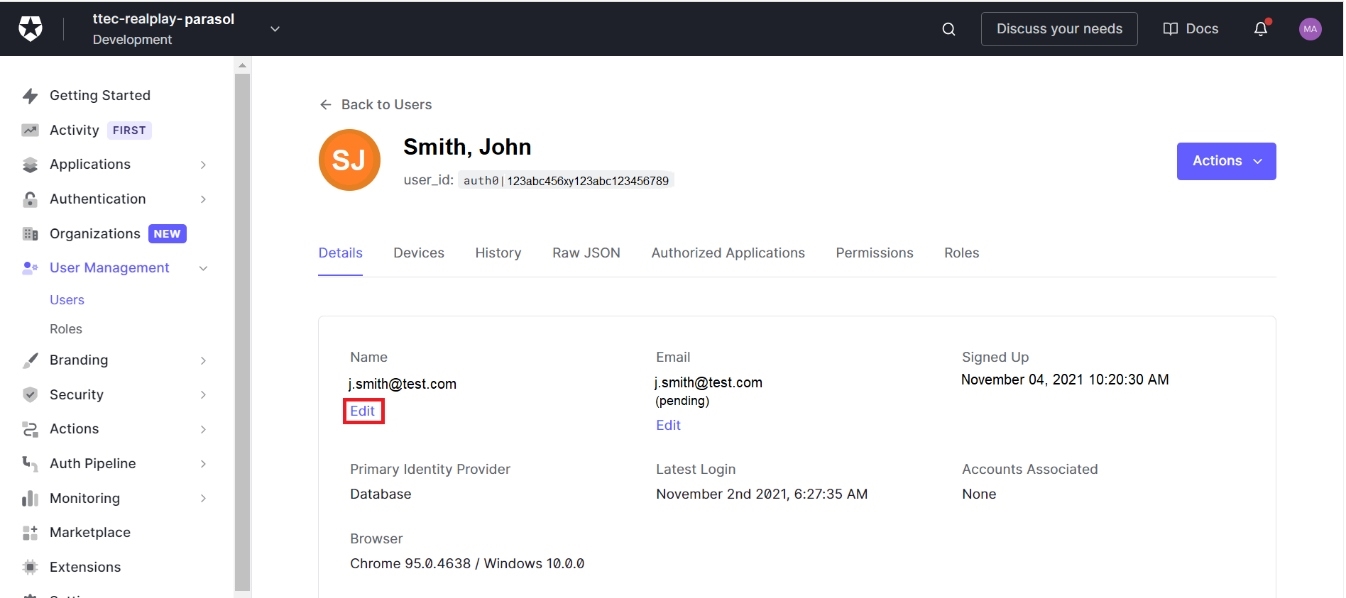Click the Monitoring bar chart icon
This screenshot has height=598, width=1346.
[x=30, y=498]
